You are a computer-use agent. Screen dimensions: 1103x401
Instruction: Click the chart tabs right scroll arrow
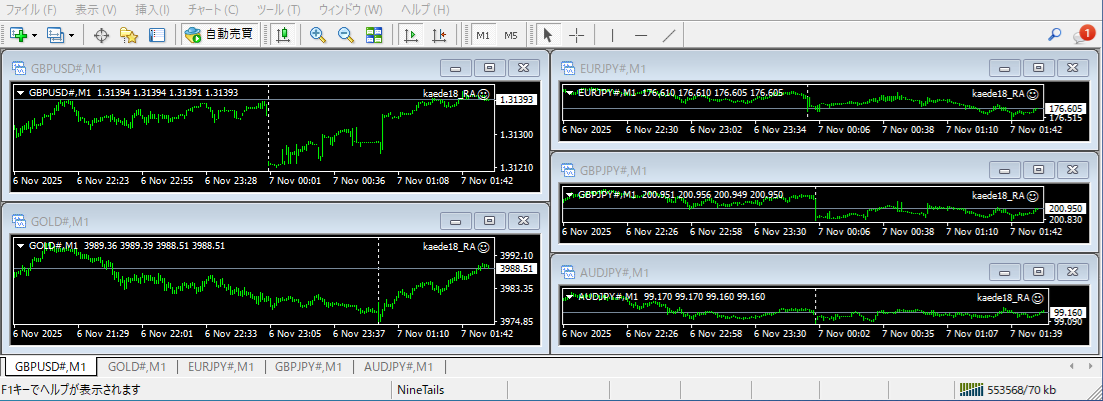[x=1087, y=366]
